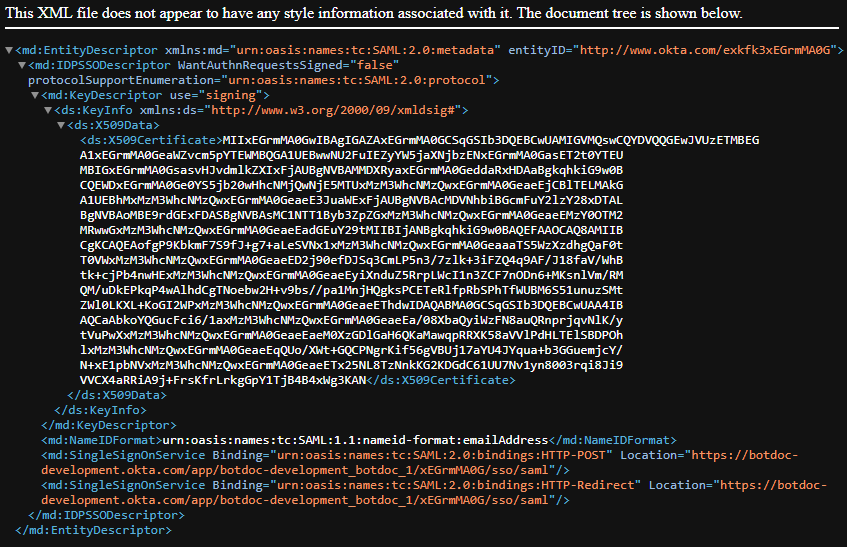847x547 pixels.
Task: Click the certificate line starting MIIxEGrmMA0GwIBAg
Action: click(x=490, y=140)
